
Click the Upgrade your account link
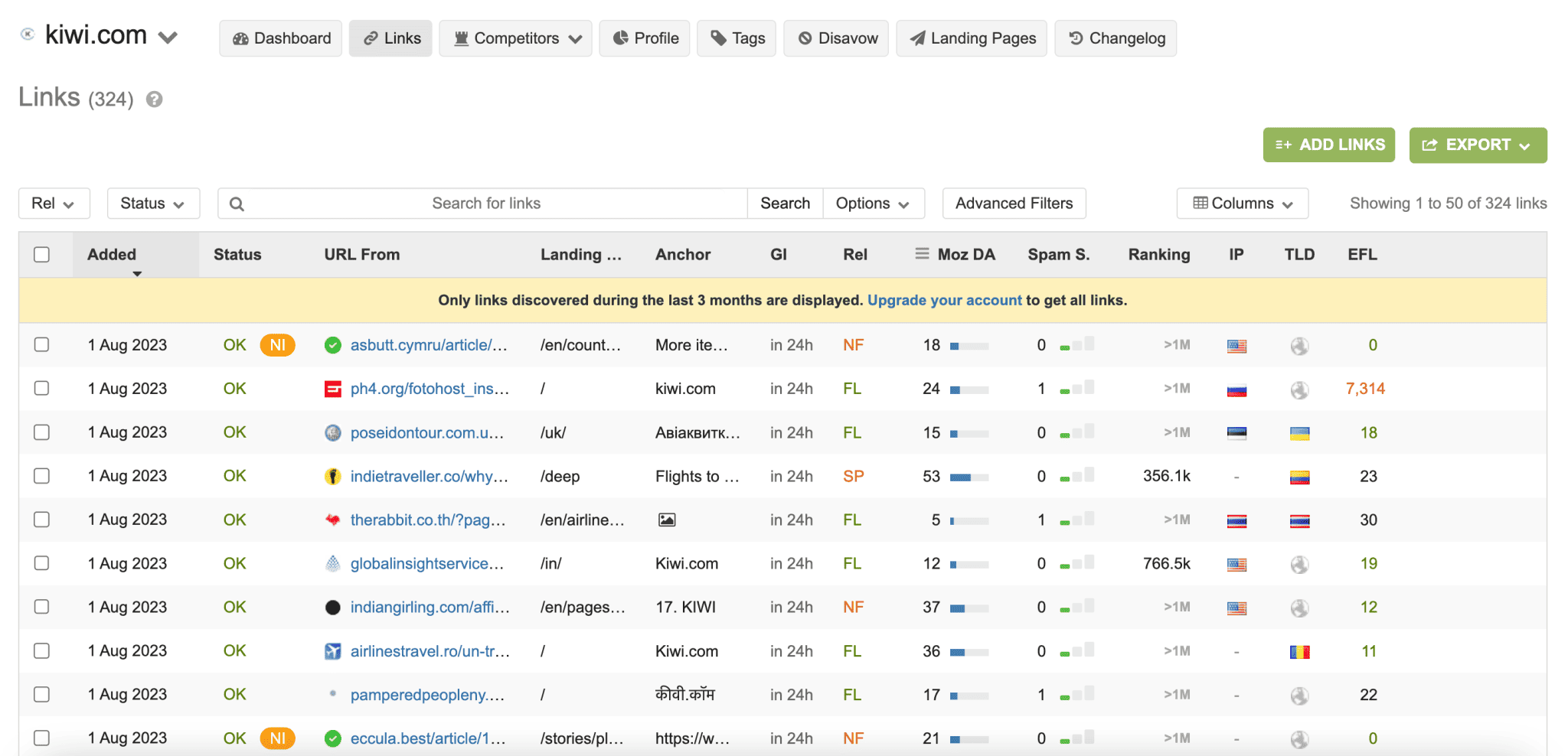tap(944, 300)
